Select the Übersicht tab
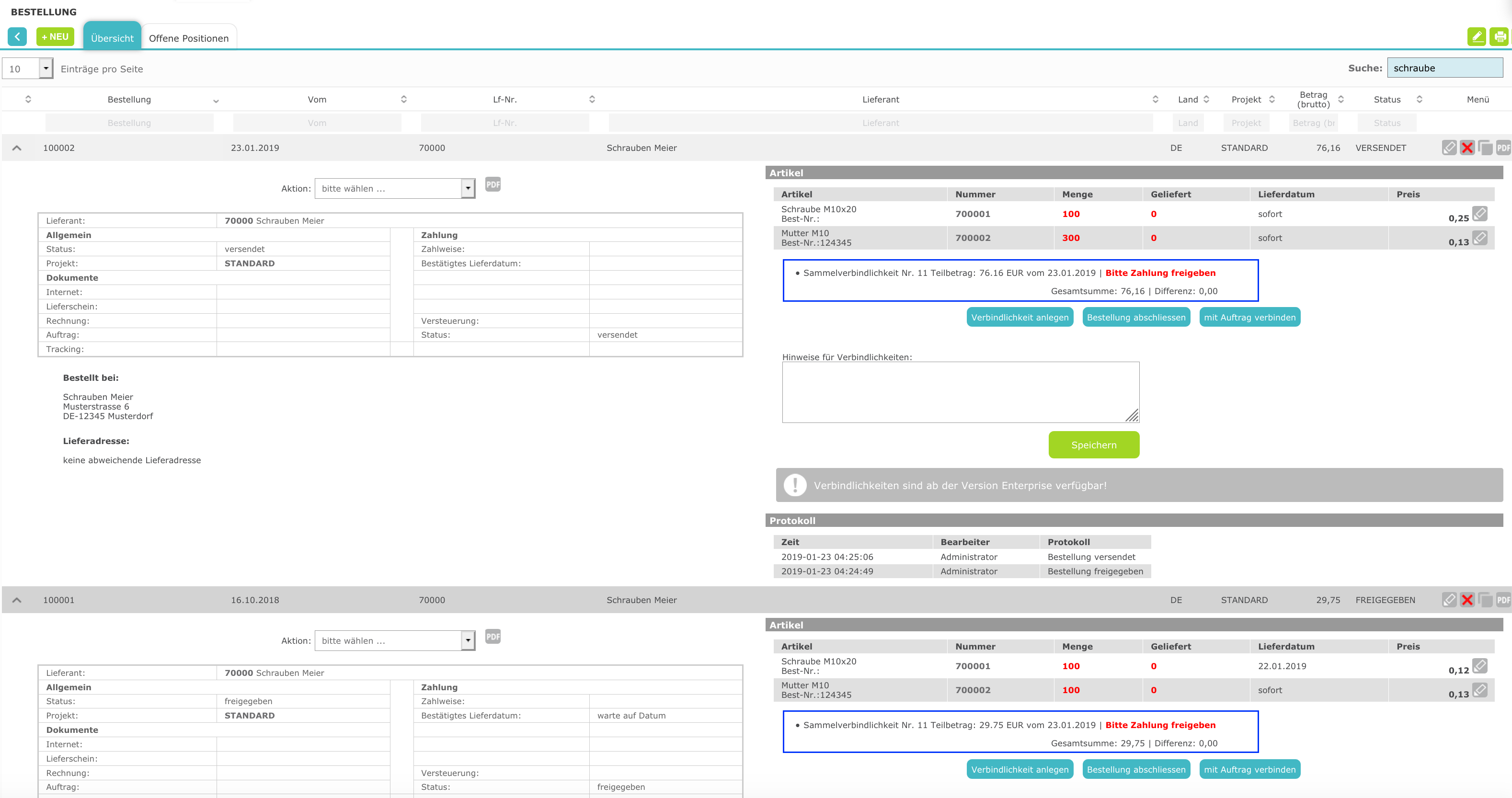The image size is (1512, 798). 112,38
